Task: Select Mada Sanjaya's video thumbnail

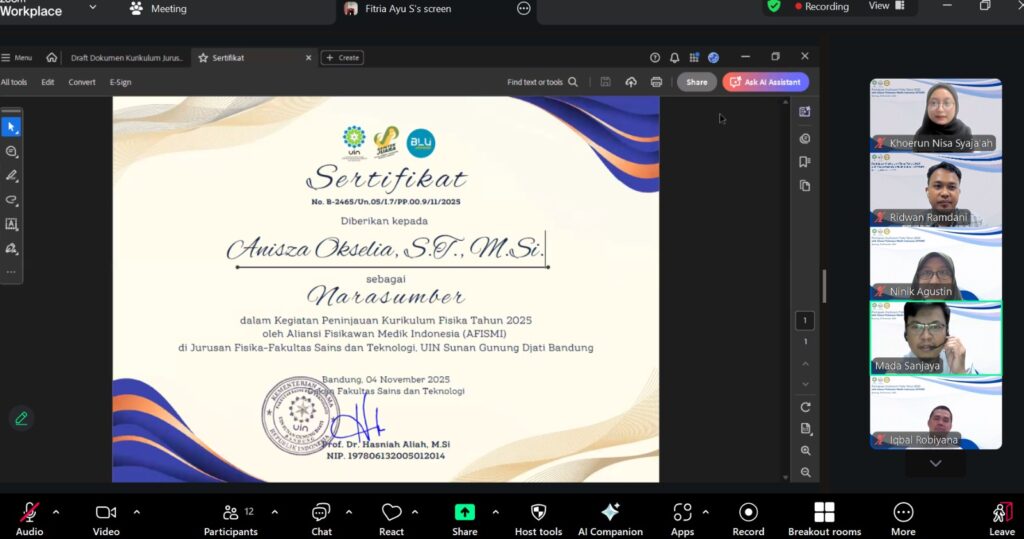Action: point(935,338)
